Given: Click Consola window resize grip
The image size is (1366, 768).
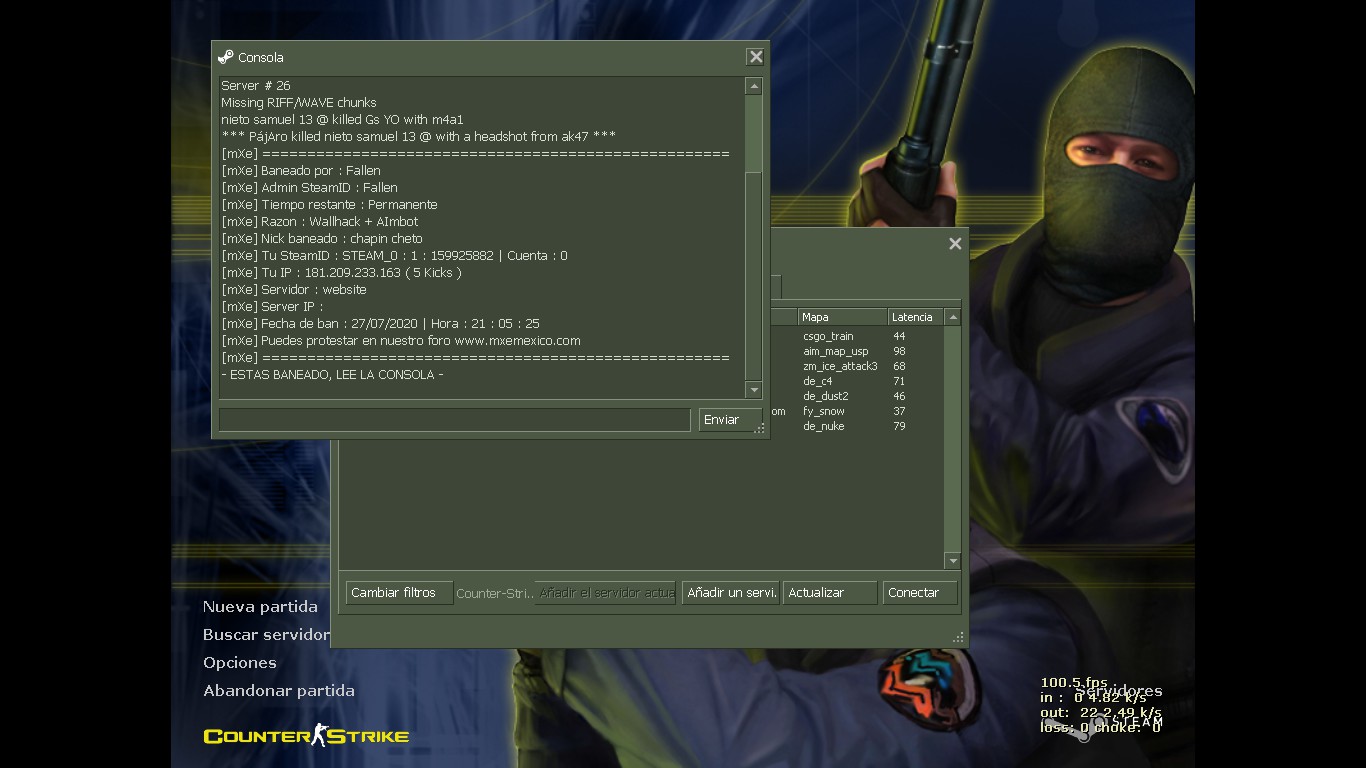Looking at the screenshot, I should pyautogui.click(x=759, y=429).
